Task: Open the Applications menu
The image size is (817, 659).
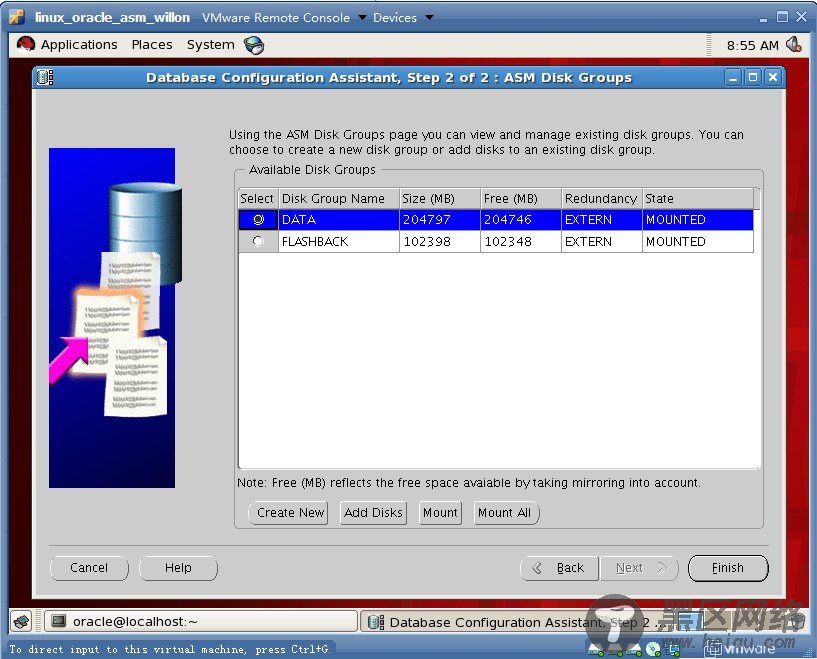Action: point(79,45)
